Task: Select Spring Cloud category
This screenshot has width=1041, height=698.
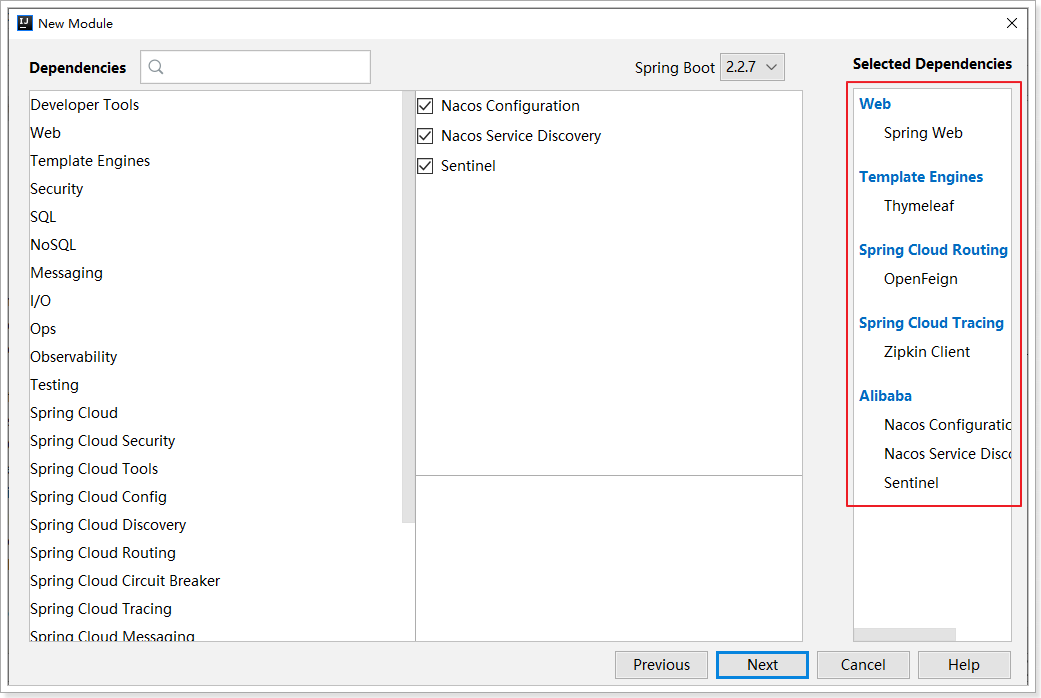Action: pos(74,412)
